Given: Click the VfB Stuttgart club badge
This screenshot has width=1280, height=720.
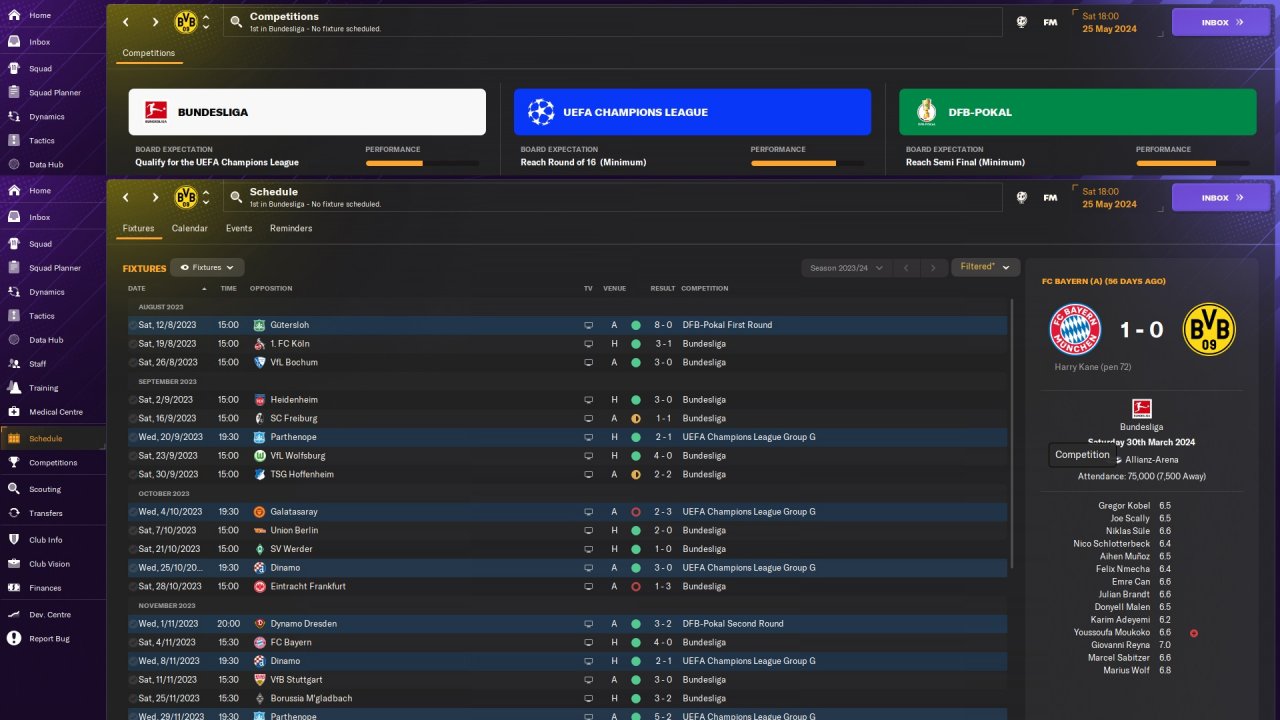Looking at the screenshot, I should coord(259,680).
